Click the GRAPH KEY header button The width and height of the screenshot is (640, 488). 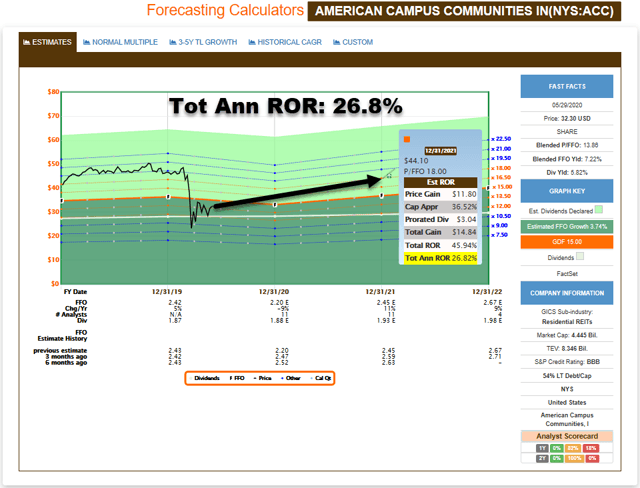tap(567, 191)
